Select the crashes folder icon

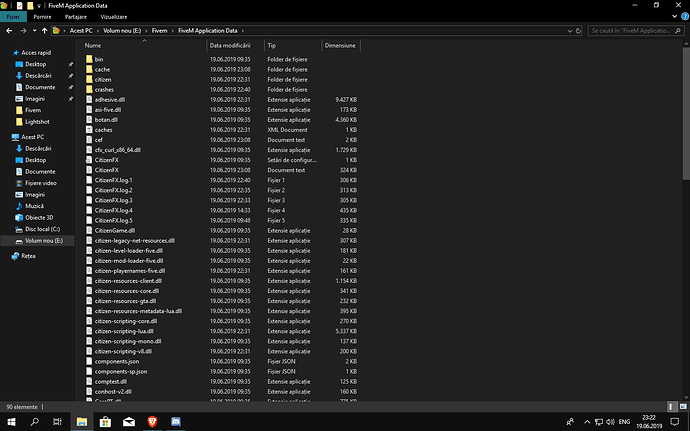(89, 89)
